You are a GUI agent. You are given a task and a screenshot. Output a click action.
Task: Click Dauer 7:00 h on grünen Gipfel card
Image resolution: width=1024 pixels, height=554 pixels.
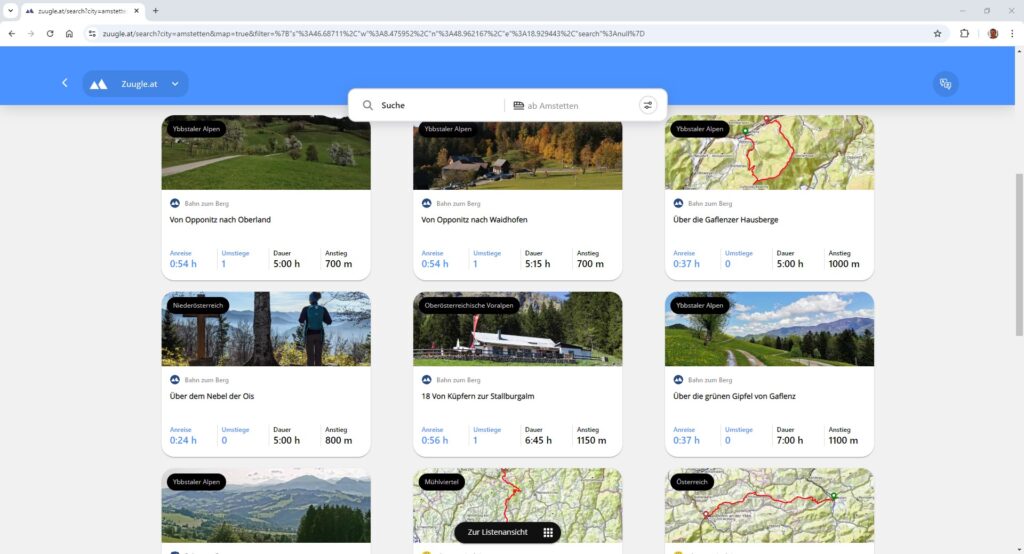pyautogui.click(x=790, y=436)
